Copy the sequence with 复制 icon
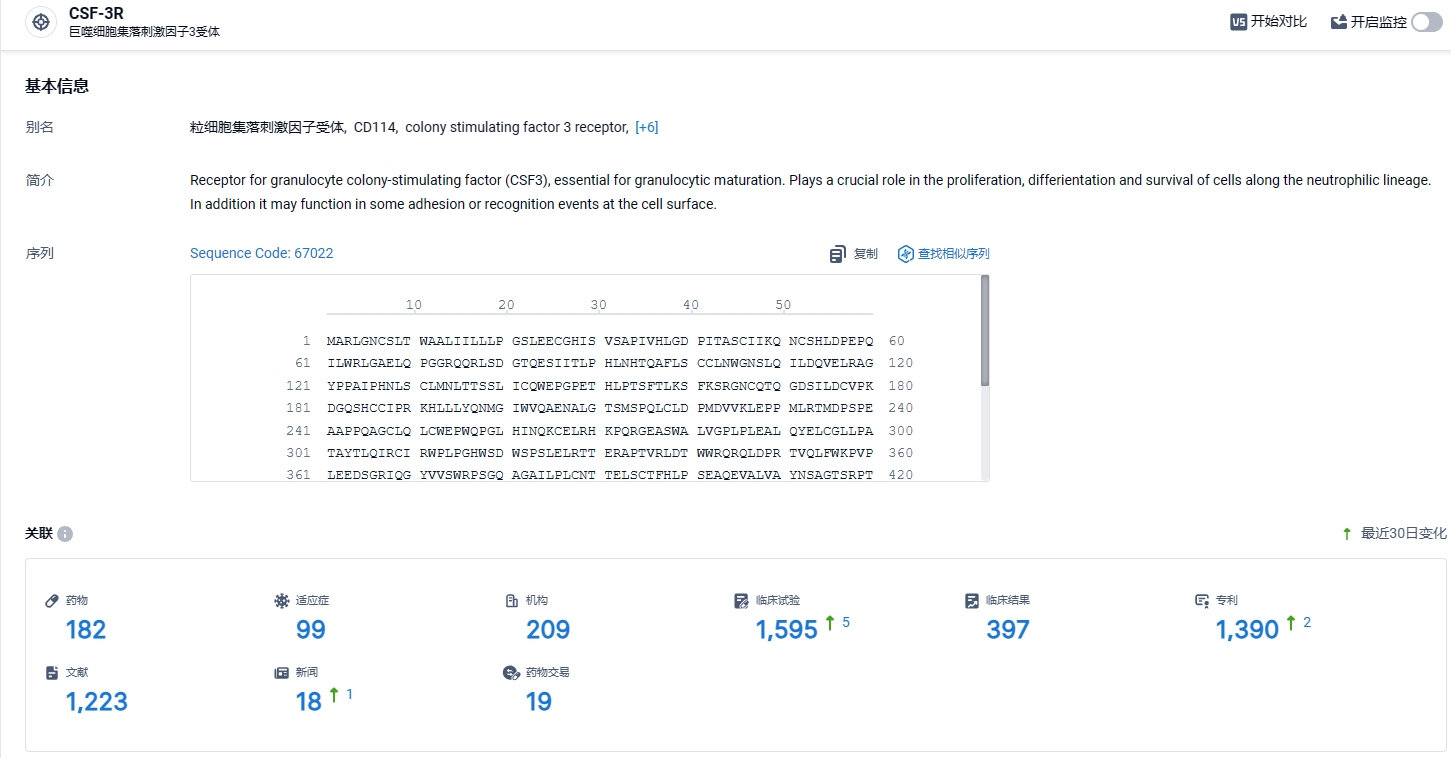1451x758 pixels. pyautogui.click(x=838, y=254)
